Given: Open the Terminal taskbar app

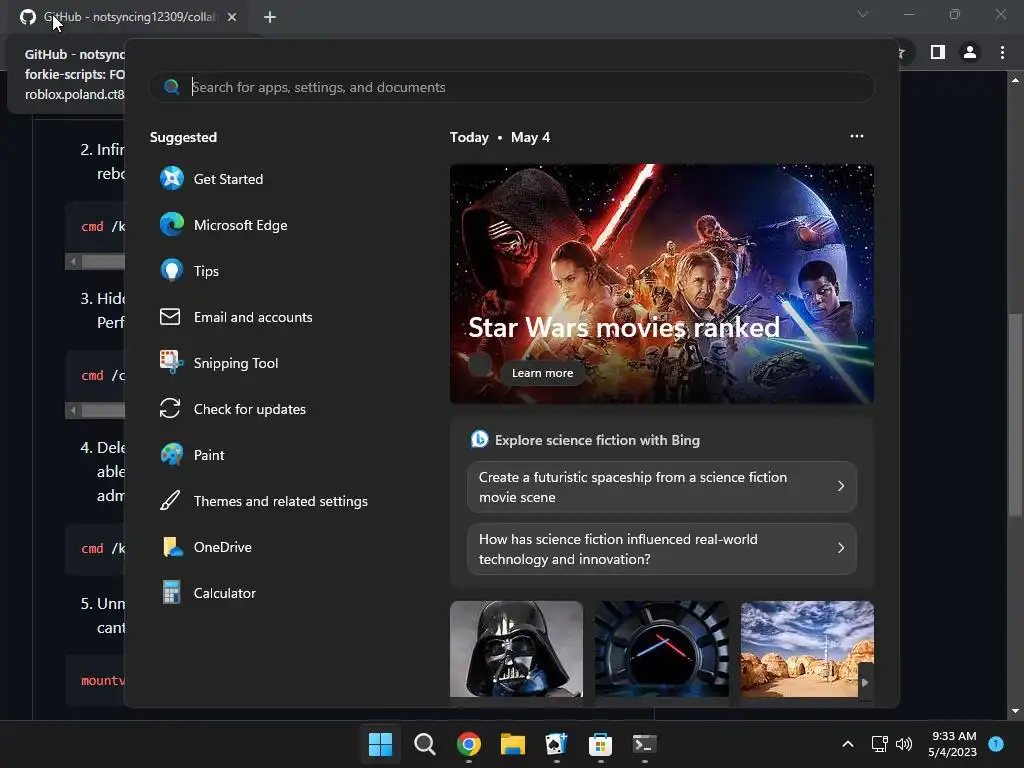Looking at the screenshot, I should click(645, 744).
